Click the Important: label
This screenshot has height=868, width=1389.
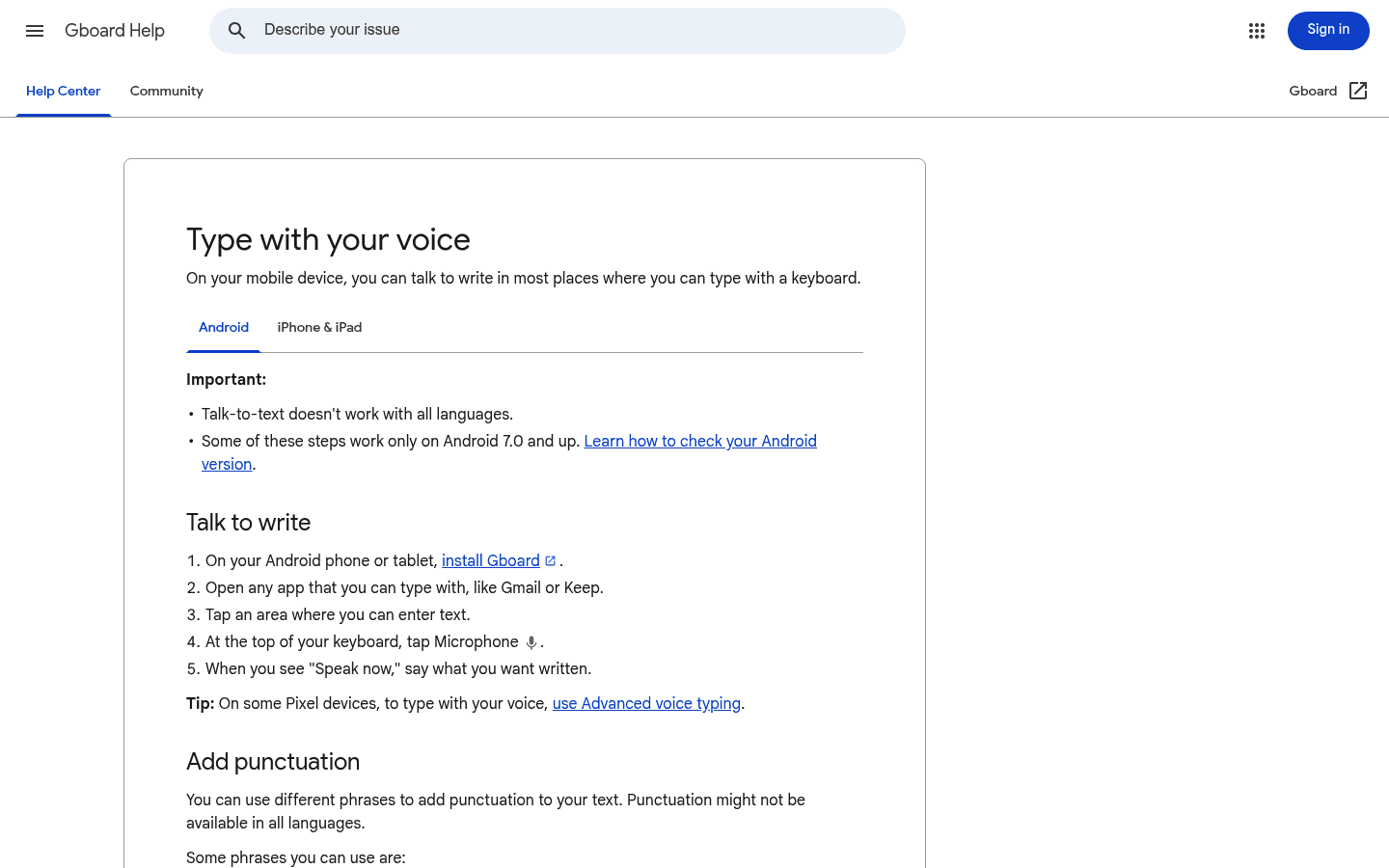[x=226, y=380]
